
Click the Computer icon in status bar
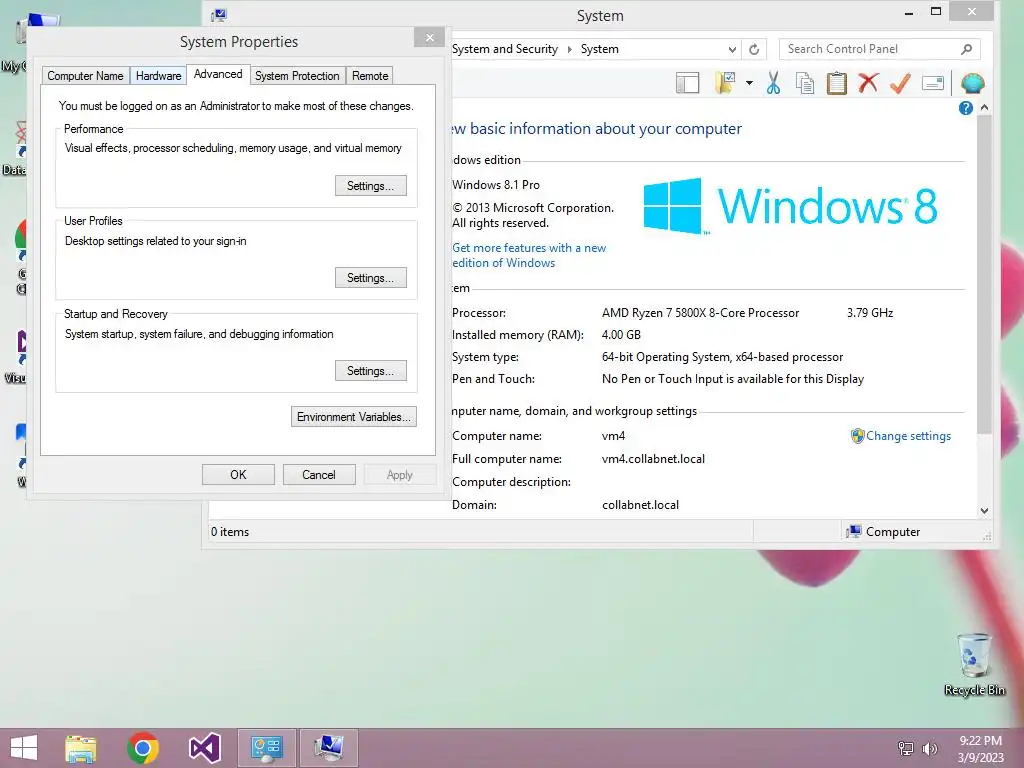854,532
